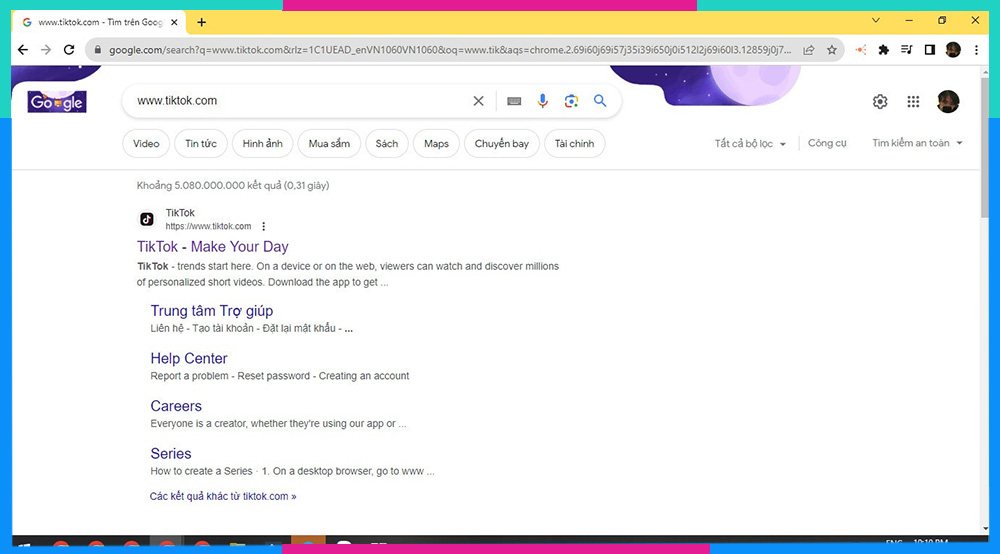Reload the page with the refresh icon
Viewport: 1000px width, 554px height.
[x=69, y=50]
